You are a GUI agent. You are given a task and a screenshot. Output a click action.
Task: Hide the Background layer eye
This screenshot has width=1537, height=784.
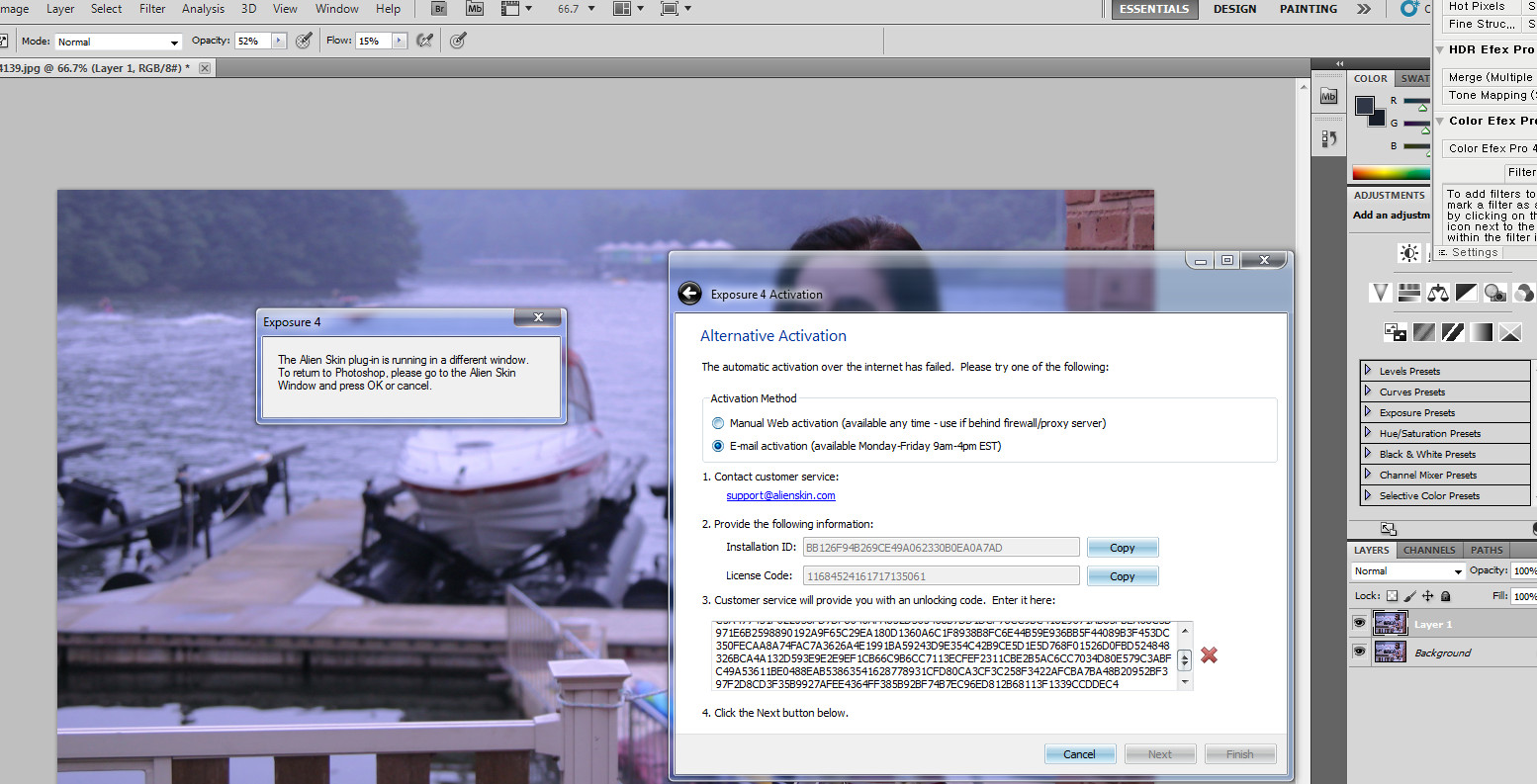(x=1359, y=652)
